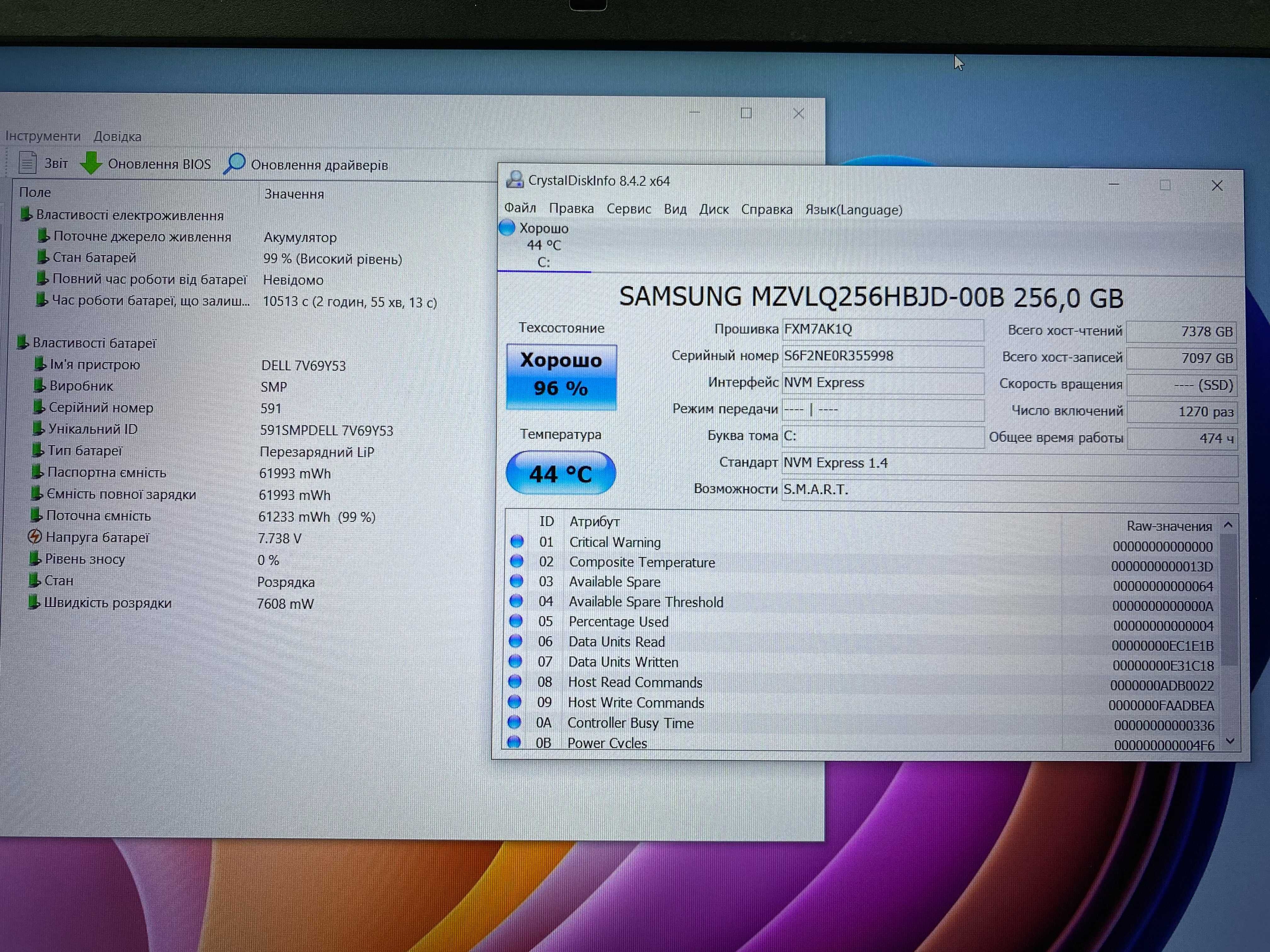Open the Диск menu in CrystalDiskInfo
Image resolution: width=1270 pixels, height=952 pixels.
point(714,209)
